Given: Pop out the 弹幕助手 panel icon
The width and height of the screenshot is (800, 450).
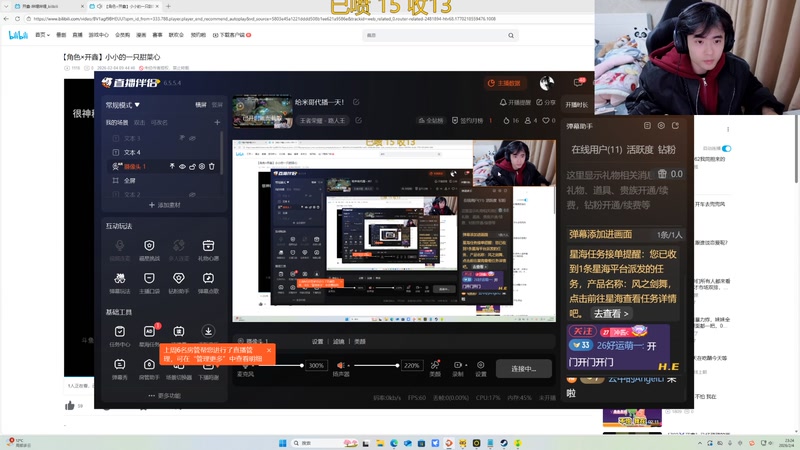Looking at the screenshot, I should coord(676,126).
